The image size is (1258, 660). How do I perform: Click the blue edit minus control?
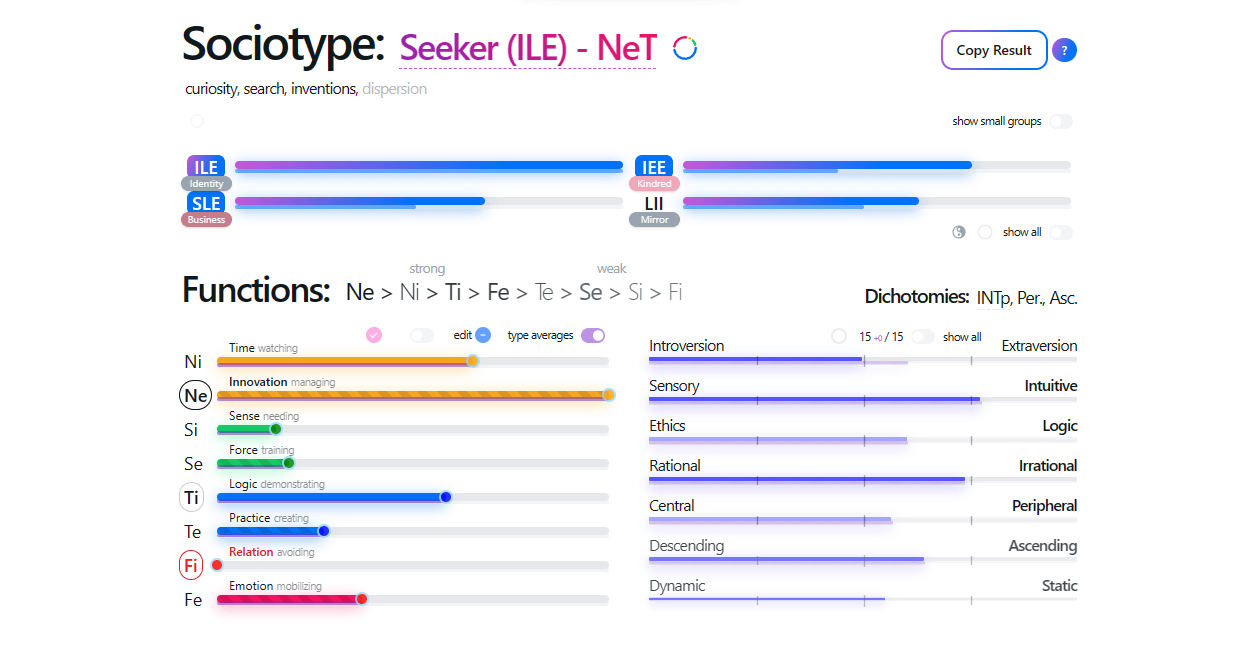(483, 335)
